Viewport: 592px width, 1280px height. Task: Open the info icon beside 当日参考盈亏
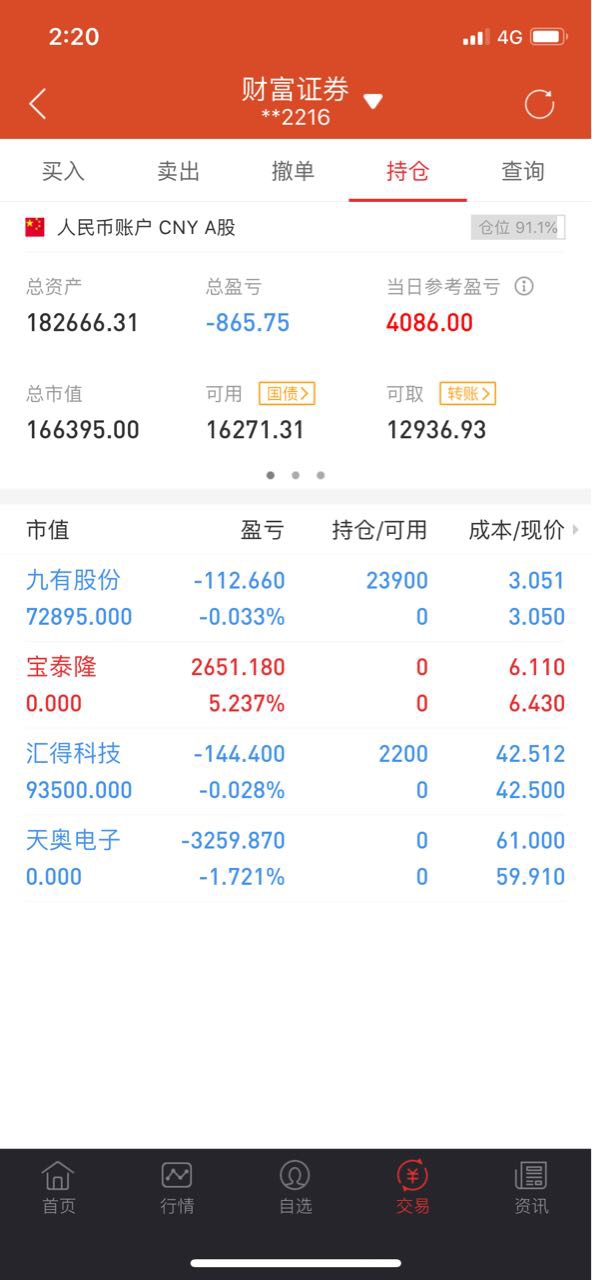pos(524,286)
